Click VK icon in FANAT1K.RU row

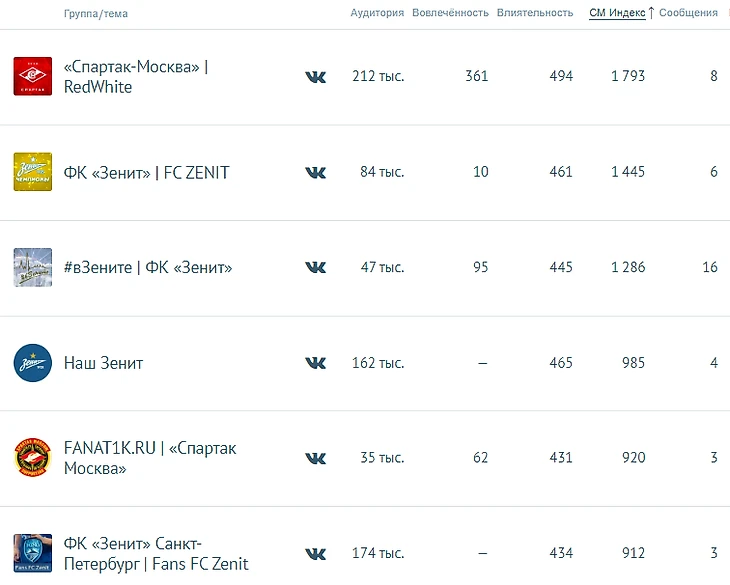pyautogui.click(x=315, y=458)
